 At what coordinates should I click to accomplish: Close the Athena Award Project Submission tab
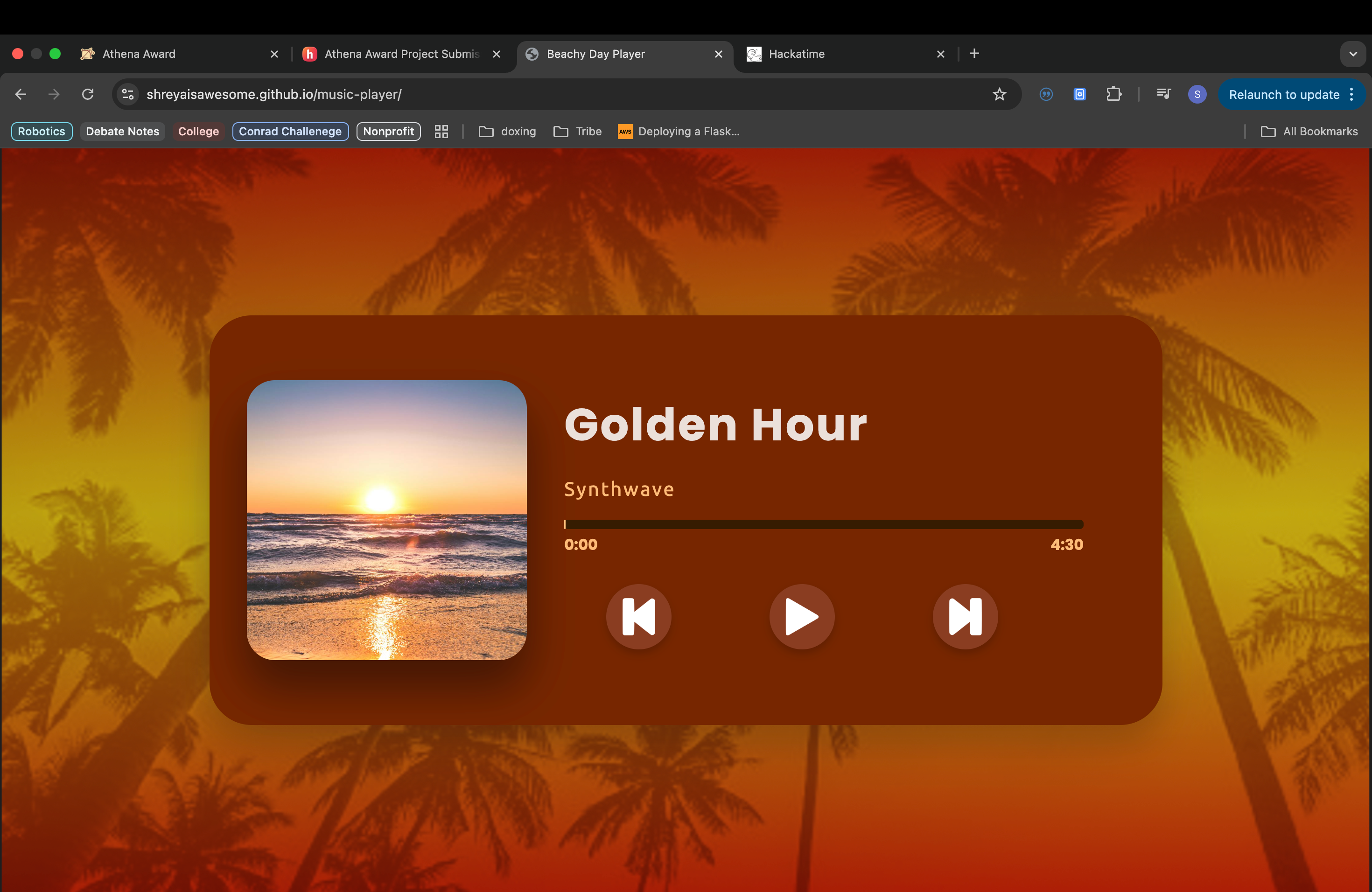click(497, 54)
